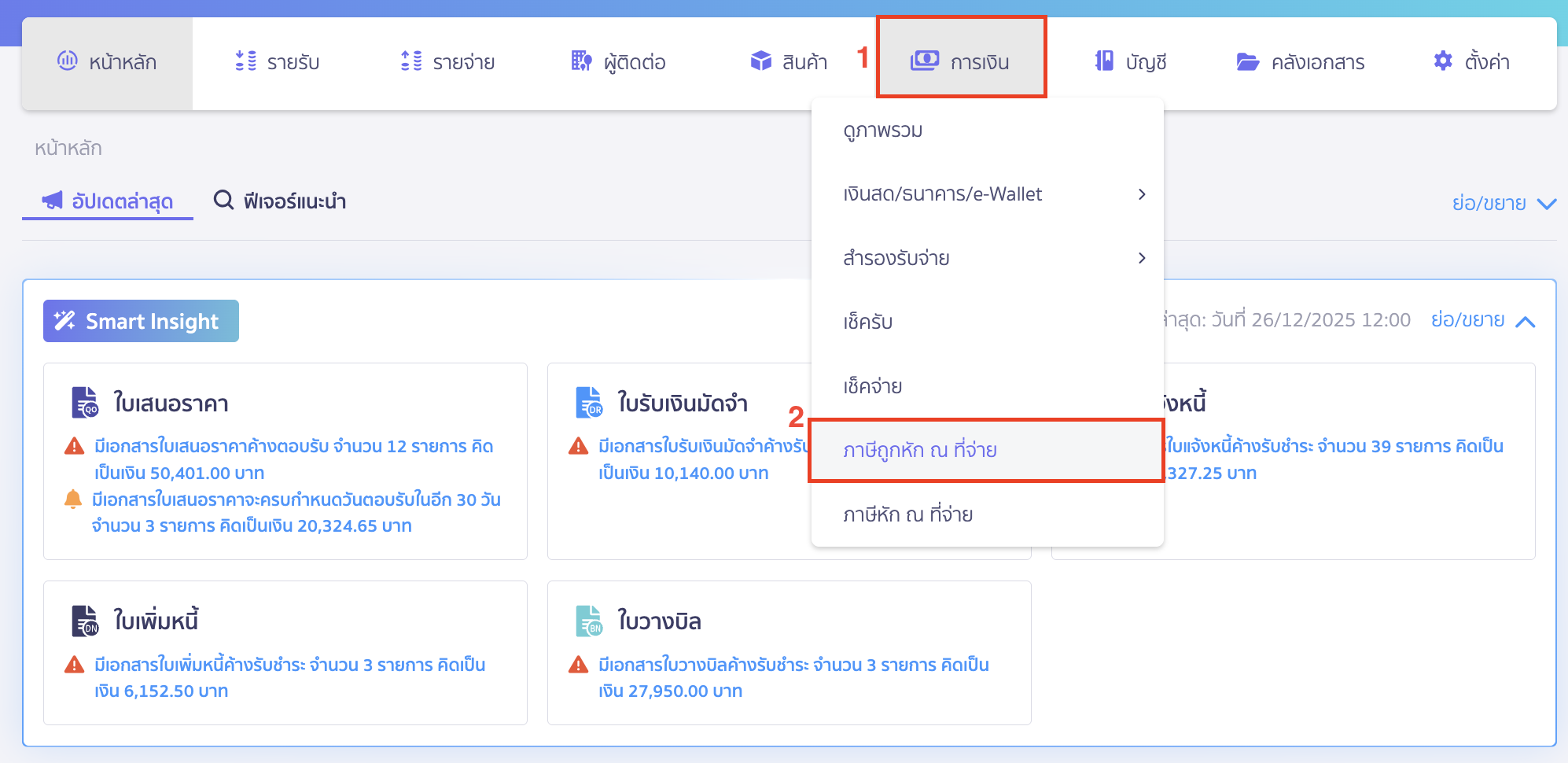
Task: Click the ผู้ติดต่อ contacts building icon
Action: (581, 61)
